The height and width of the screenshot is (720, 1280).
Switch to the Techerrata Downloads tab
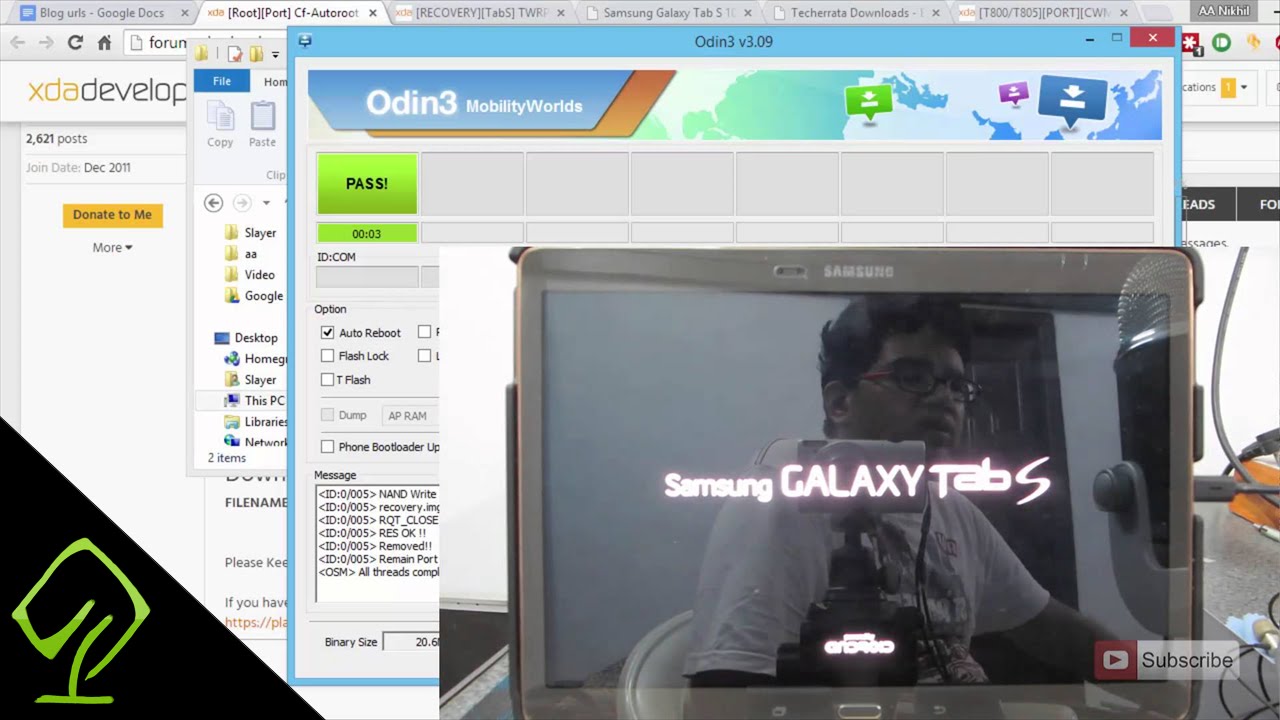[856, 13]
